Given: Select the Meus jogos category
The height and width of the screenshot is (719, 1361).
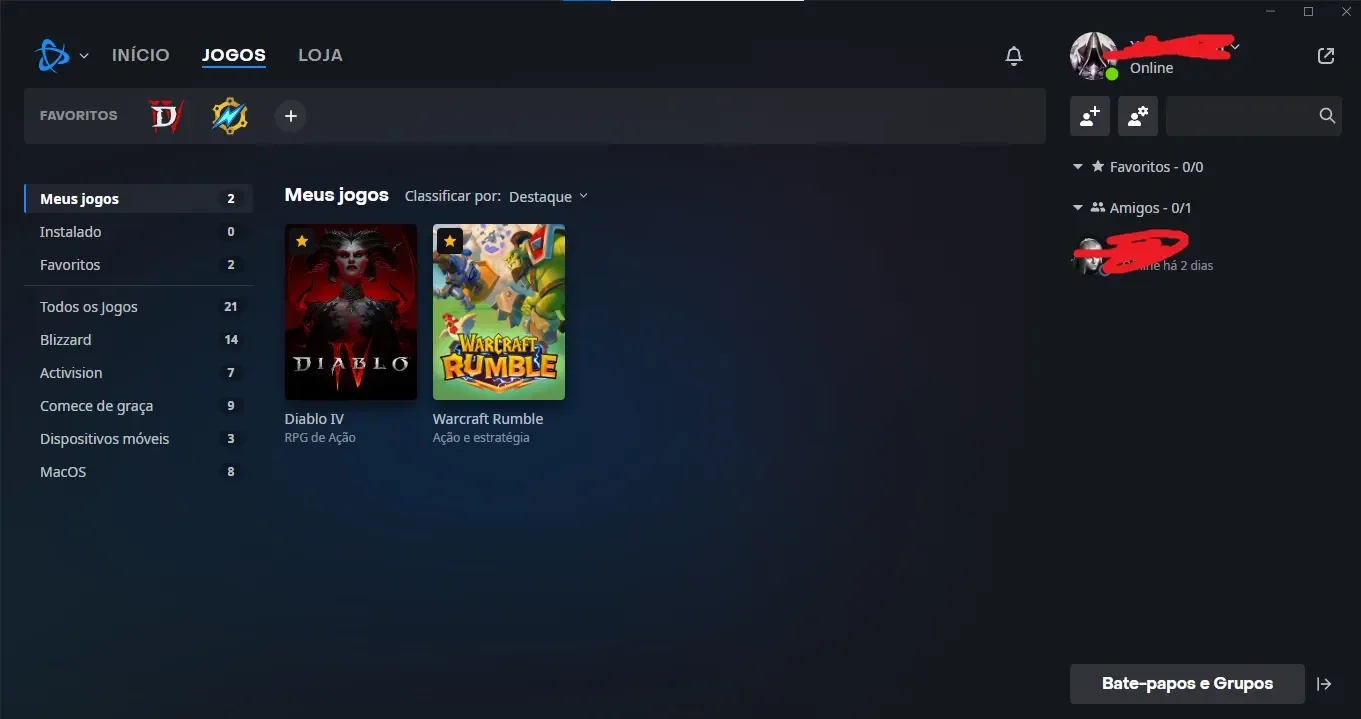Looking at the screenshot, I should [138, 199].
